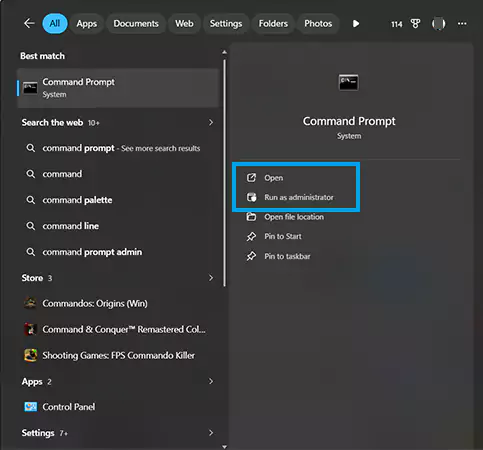Click the magnifier beside 'See more search results'
The height and width of the screenshot is (450, 483).
point(31,148)
